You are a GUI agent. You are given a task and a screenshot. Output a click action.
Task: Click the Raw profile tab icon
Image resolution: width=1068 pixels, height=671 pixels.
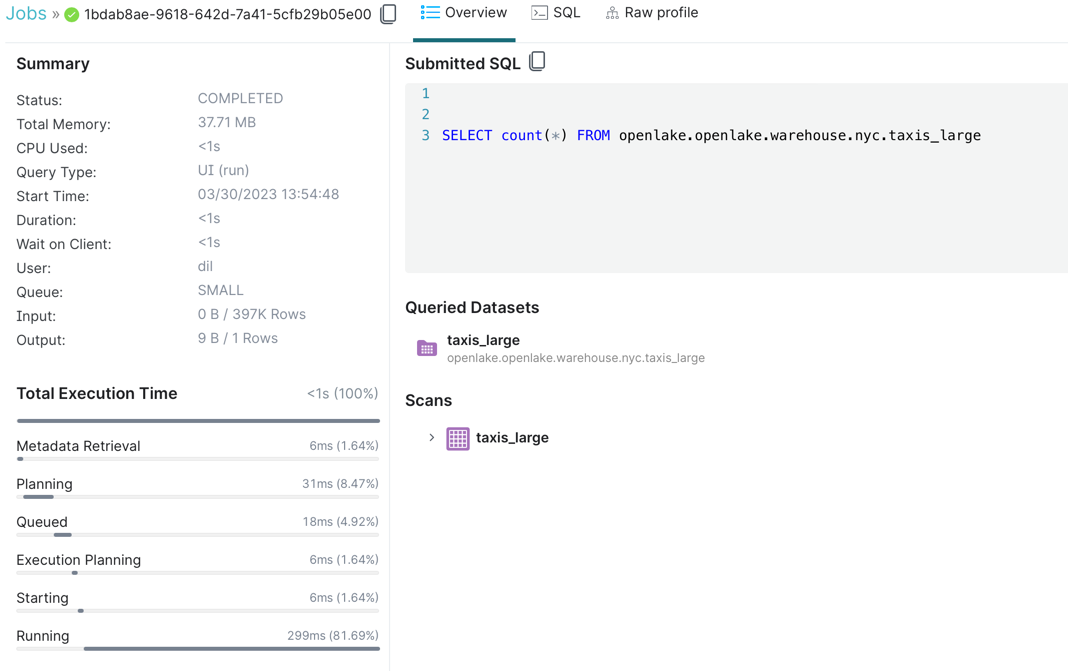coord(612,13)
